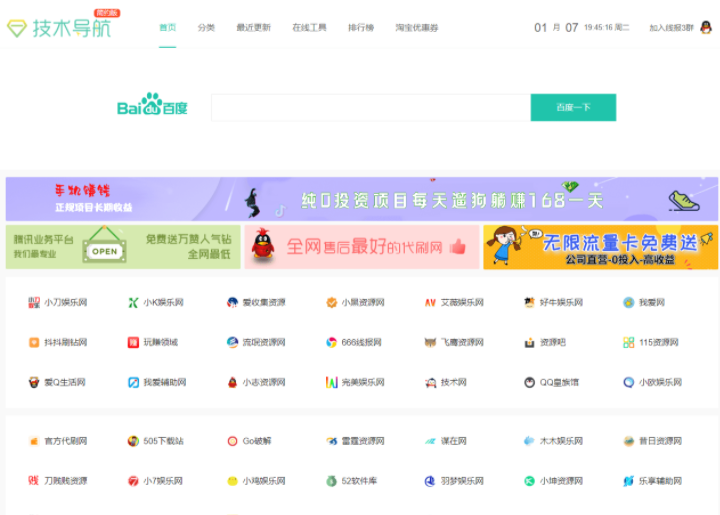Click the blue 我爱辅助网 icon
The height and width of the screenshot is (515, 720).
coord(133,382)
